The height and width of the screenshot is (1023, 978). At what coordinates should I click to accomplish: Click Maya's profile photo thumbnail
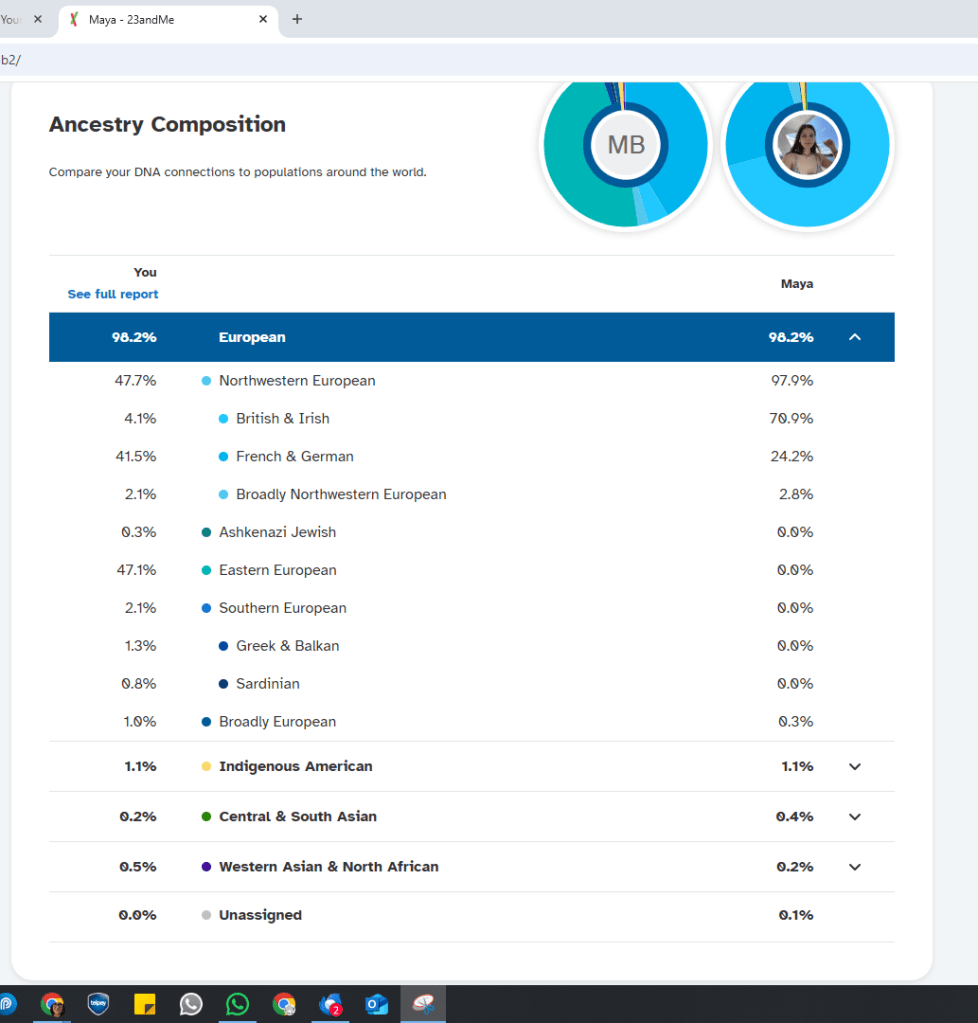pyautogui.click(x=808, y=145)
